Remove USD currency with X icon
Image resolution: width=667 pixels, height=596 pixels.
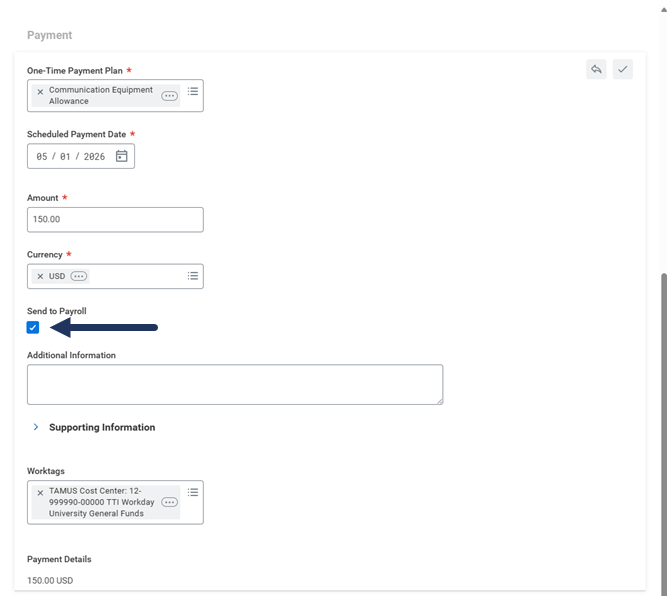(40, 276)
